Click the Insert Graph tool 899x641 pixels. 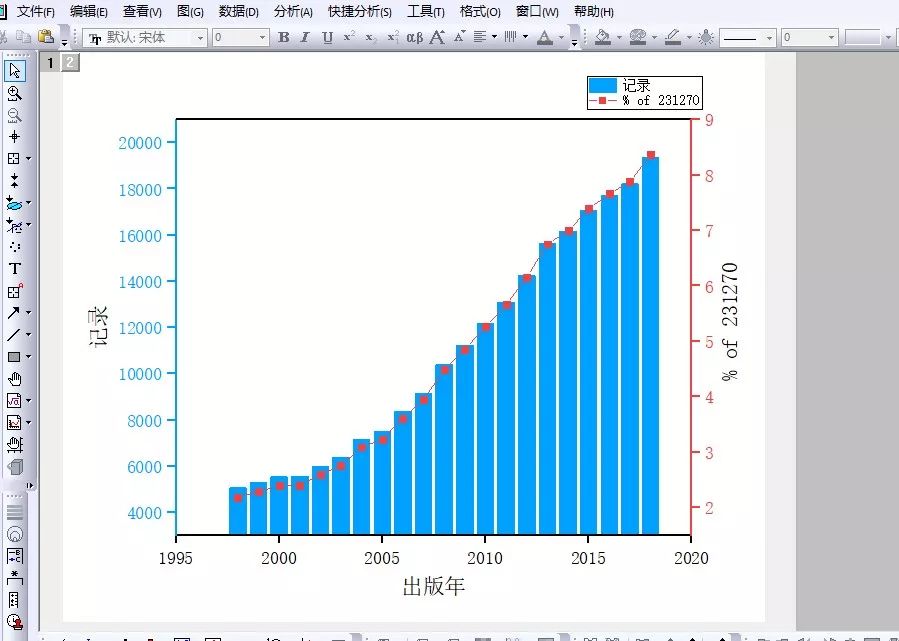[x=14, y=423]
